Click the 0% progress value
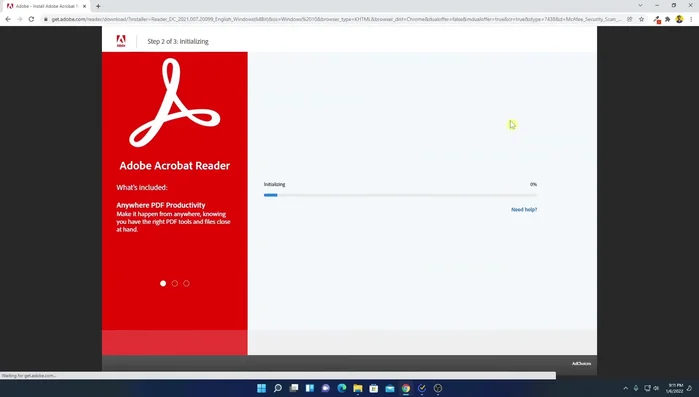Screen dimensions: 699x397 (533, 184)
